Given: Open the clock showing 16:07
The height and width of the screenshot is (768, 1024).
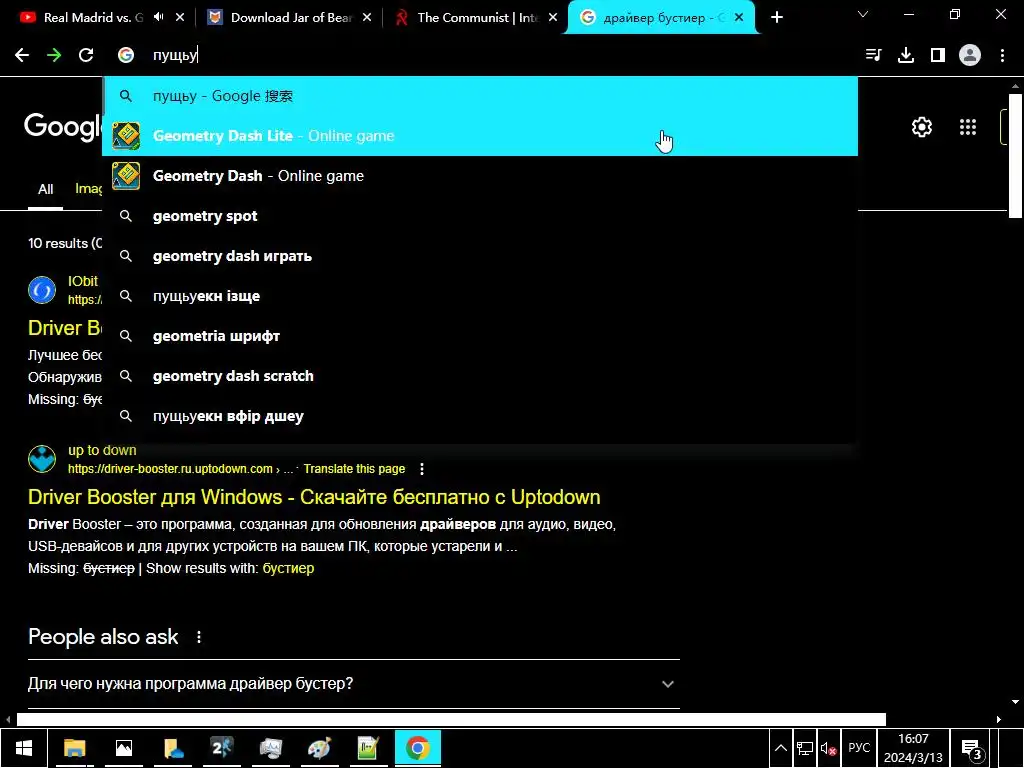Looking at the screenshot, I should coord(913,748).
